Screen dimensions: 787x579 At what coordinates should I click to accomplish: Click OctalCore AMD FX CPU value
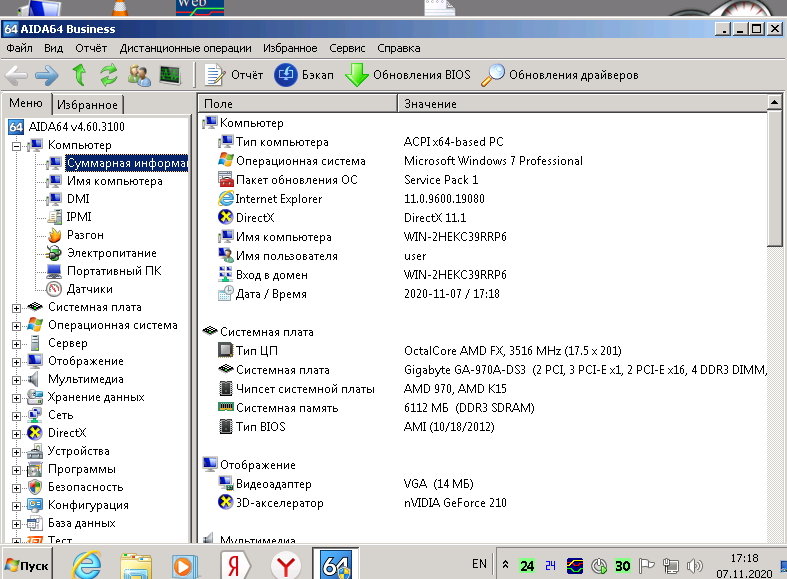click(x=512, y=351)
